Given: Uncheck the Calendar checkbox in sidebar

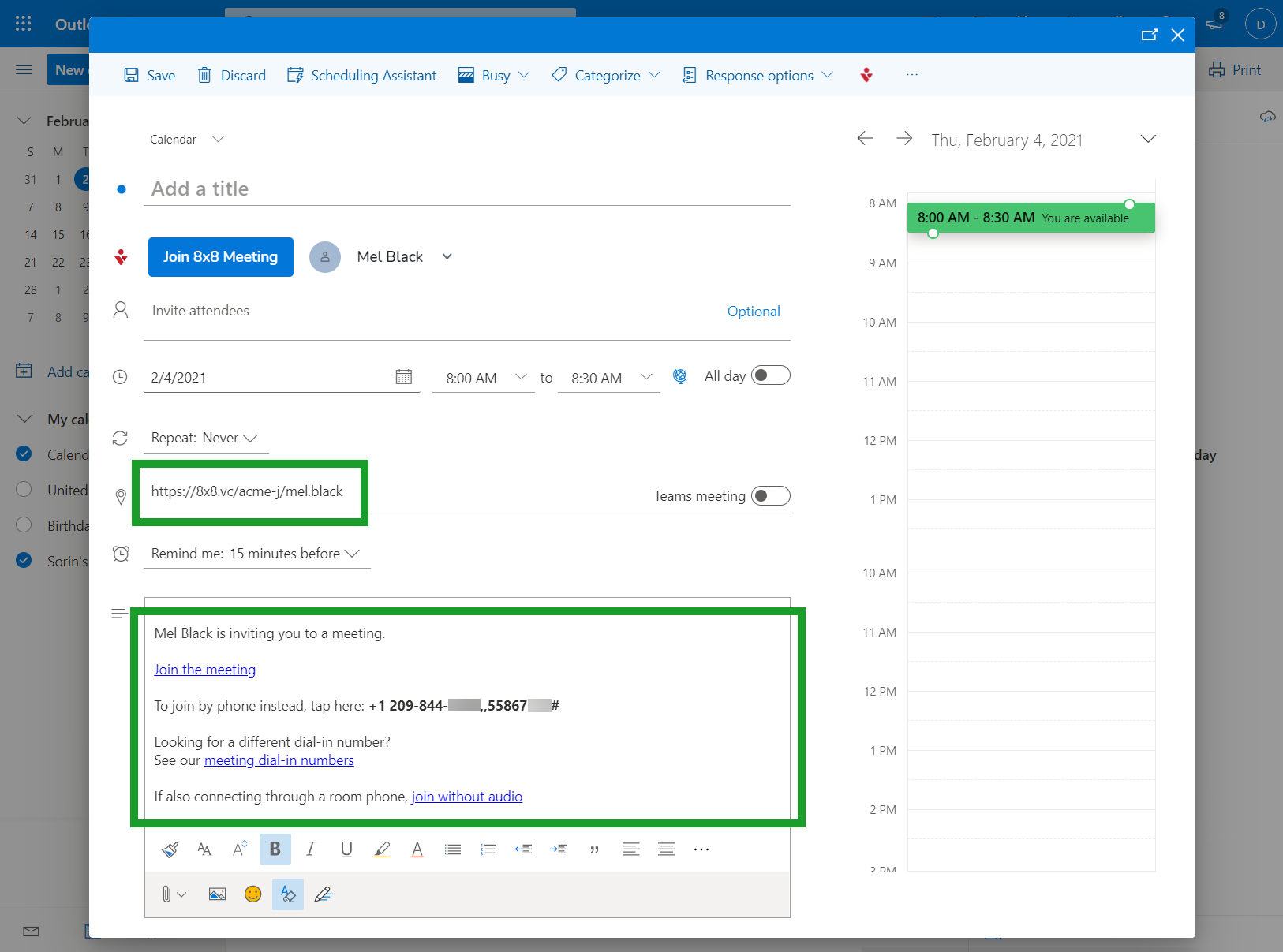Looking at the screenshot, I should click(x=24, y=454).
